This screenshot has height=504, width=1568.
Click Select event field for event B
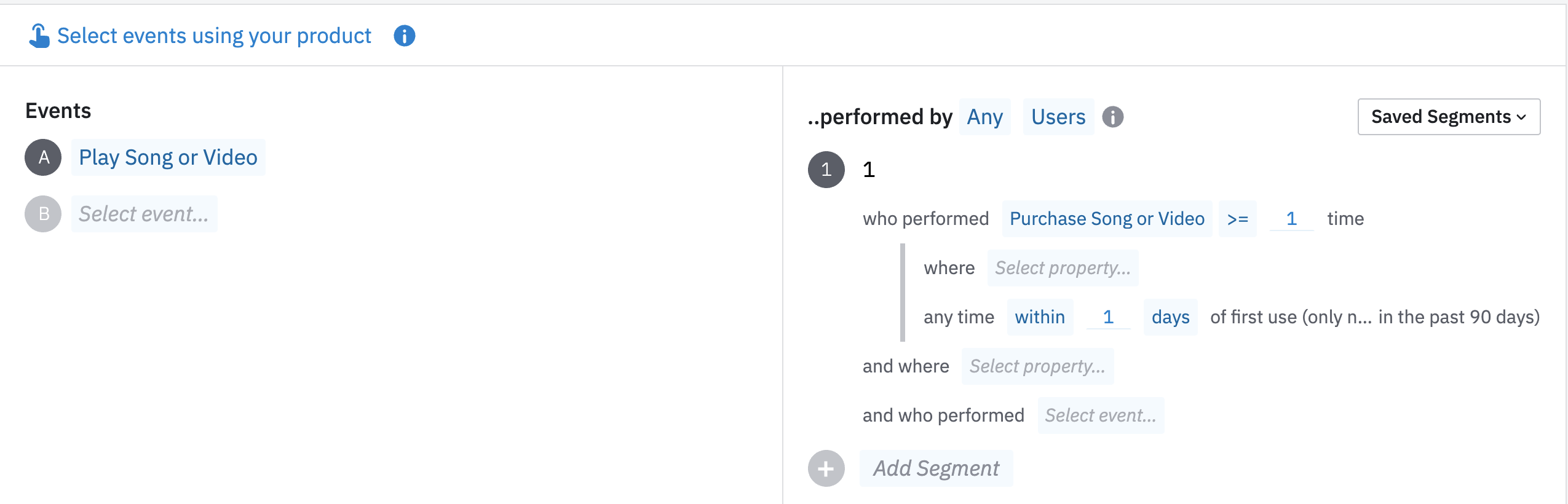pos(144,214)
